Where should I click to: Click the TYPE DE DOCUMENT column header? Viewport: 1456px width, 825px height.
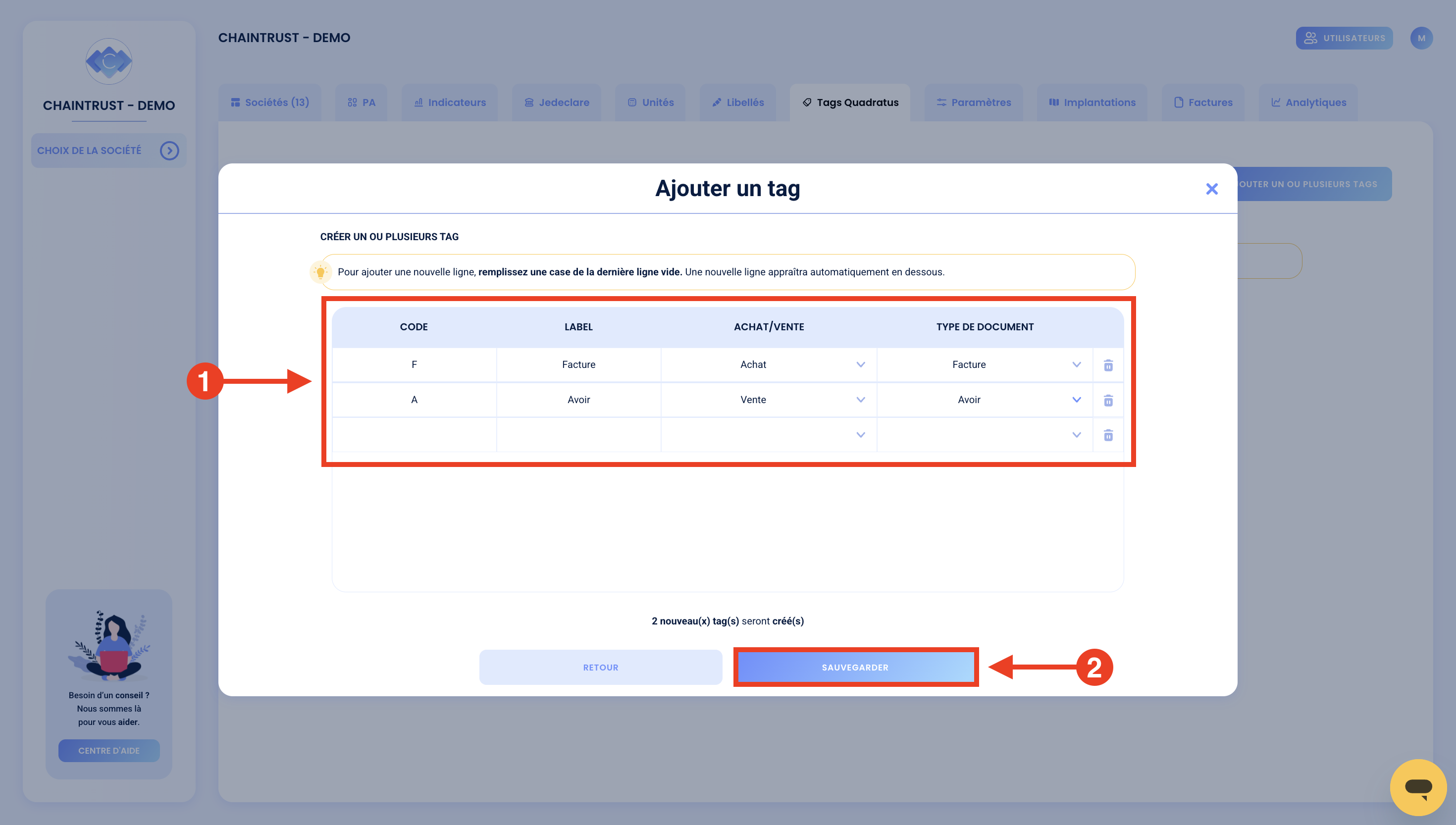click(x=985, y=327)
